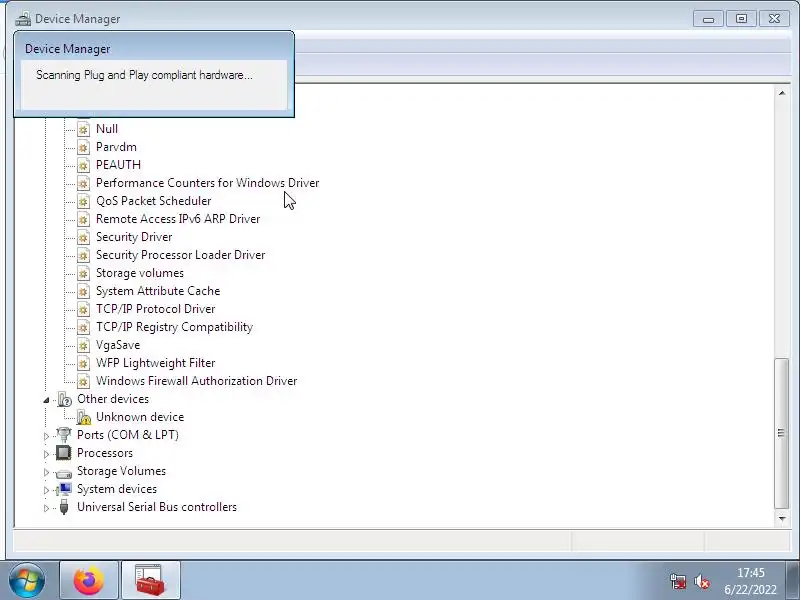Viewport: 800px width, 600px height.
Task: Open the Windows Start menu
Action: tap(27, 581)
